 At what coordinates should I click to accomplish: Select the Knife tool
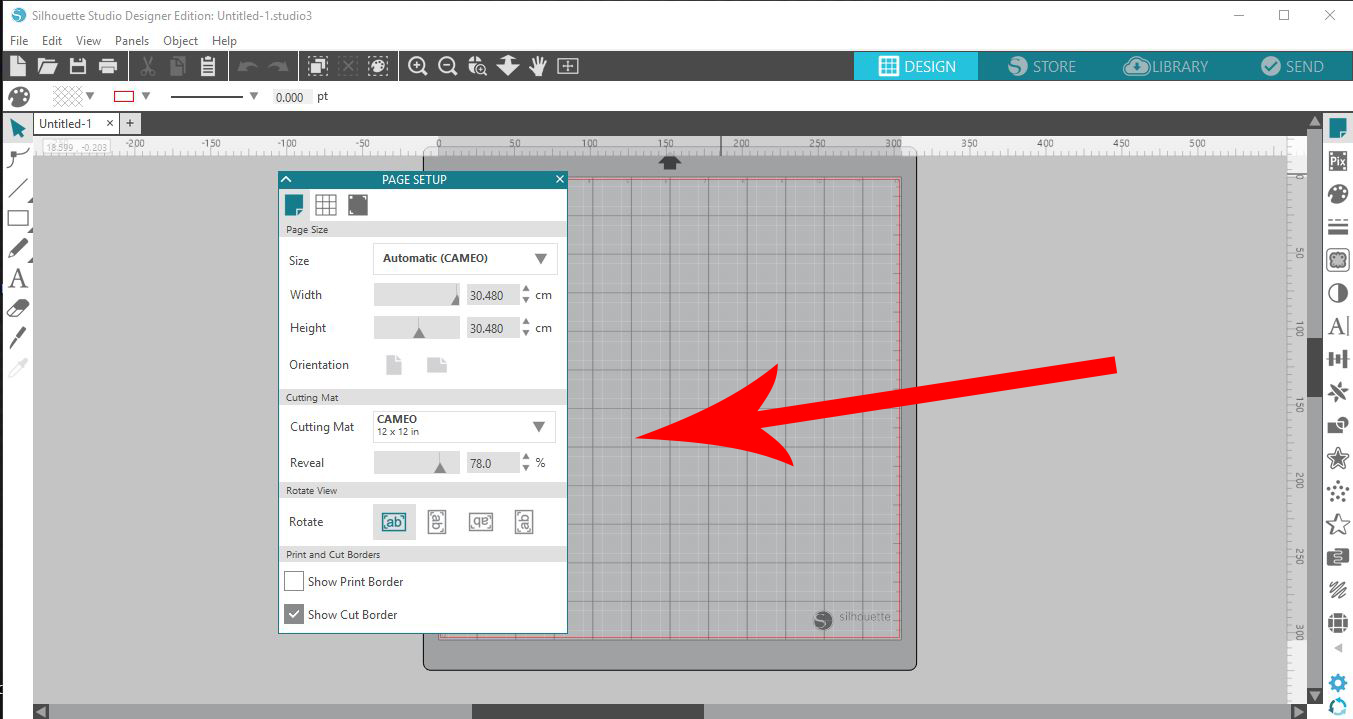[17, 338]
